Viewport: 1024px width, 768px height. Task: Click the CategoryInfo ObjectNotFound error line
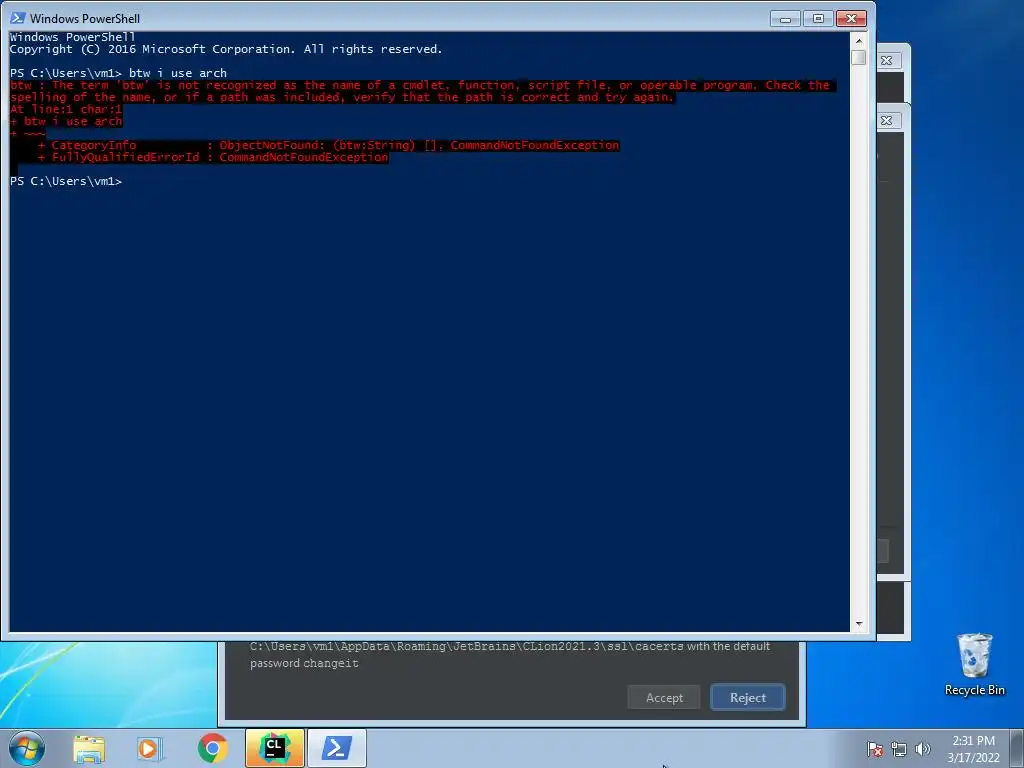pos(328,145)
